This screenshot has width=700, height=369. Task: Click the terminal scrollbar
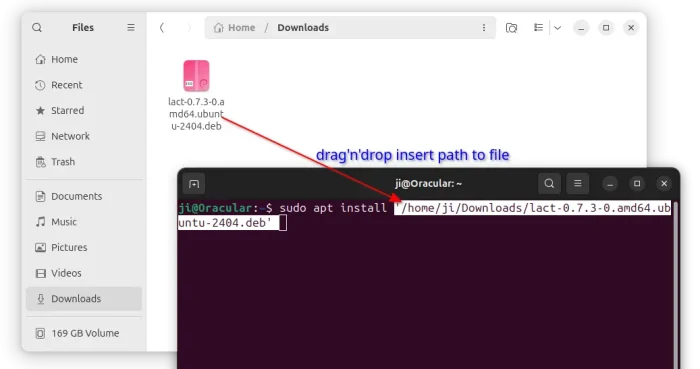click(x=676, y=286)
